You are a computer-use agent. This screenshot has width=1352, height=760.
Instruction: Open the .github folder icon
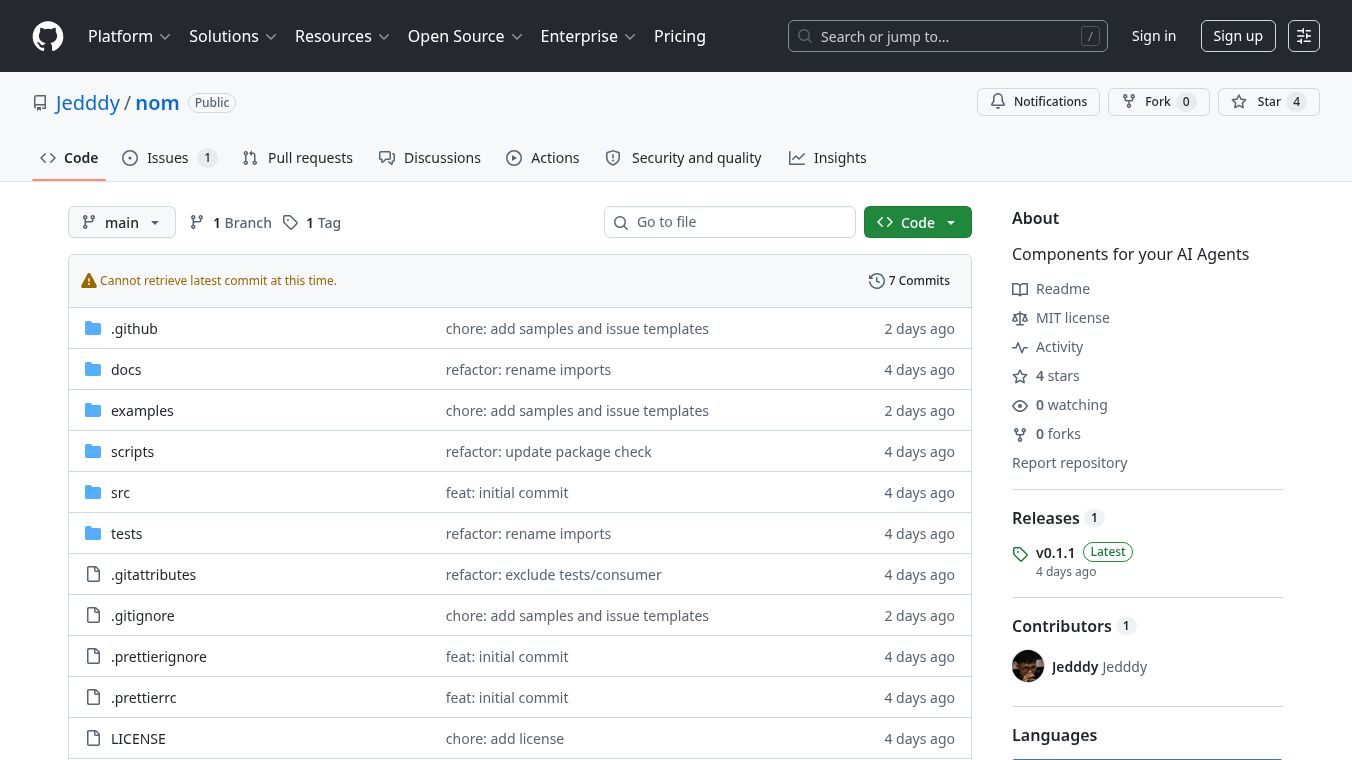[93, 329]
